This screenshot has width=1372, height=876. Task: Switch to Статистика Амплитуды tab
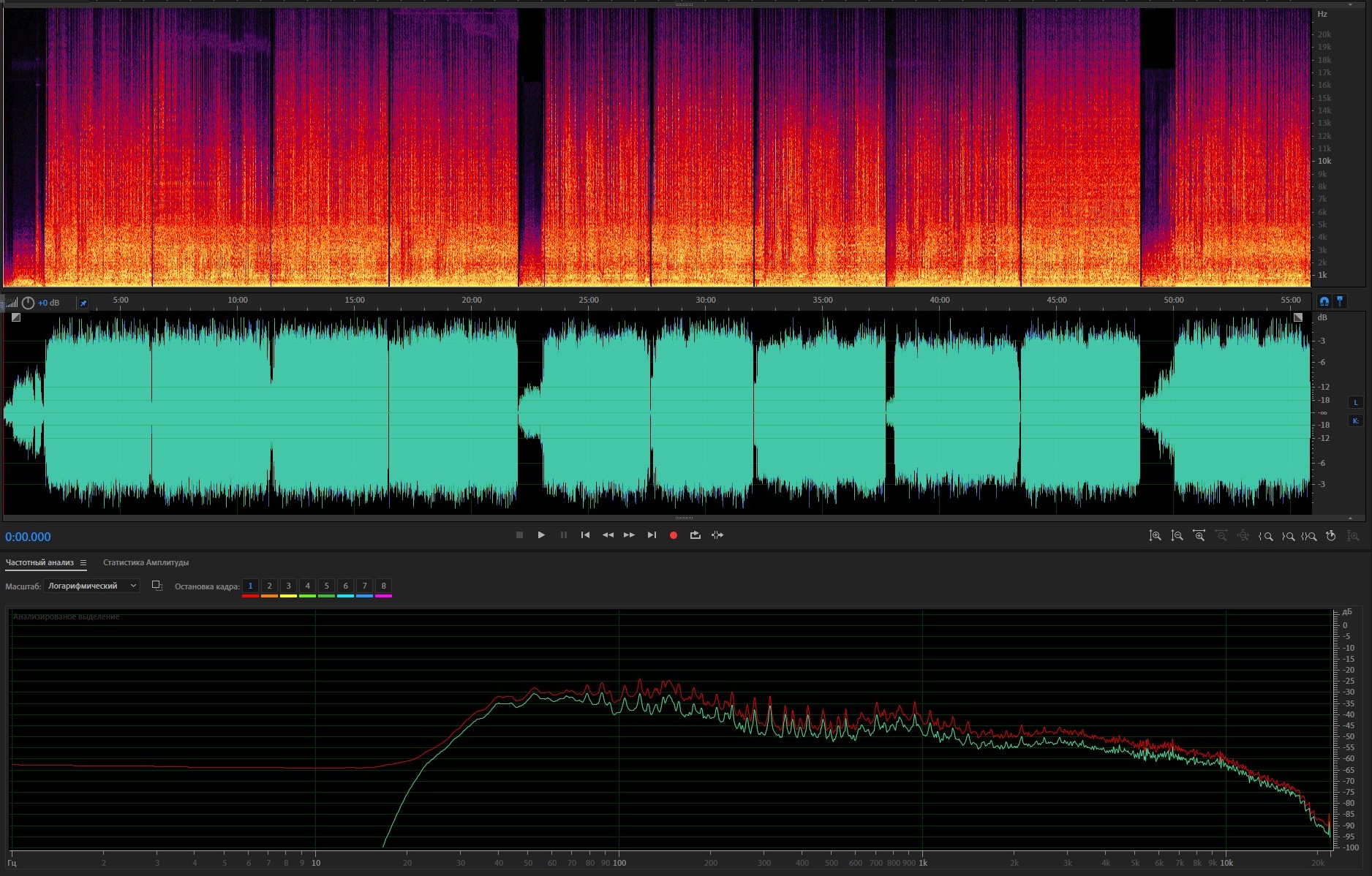point(146,563)
